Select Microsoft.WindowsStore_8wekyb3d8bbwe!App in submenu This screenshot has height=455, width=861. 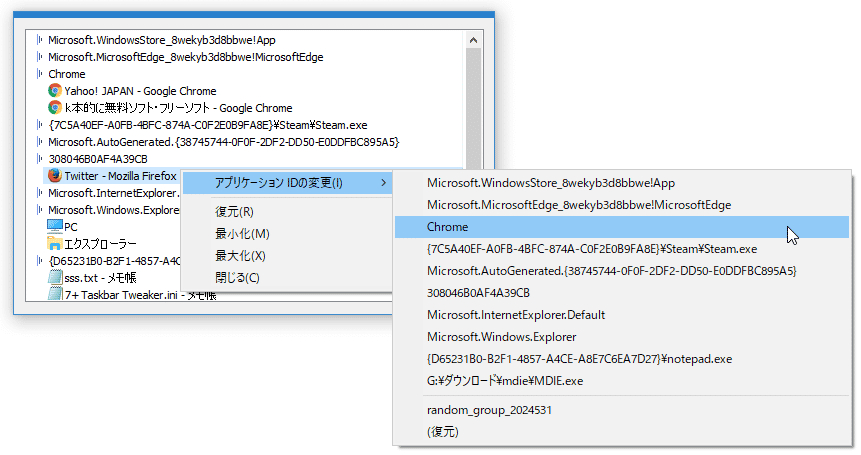[x=622, y=183]
